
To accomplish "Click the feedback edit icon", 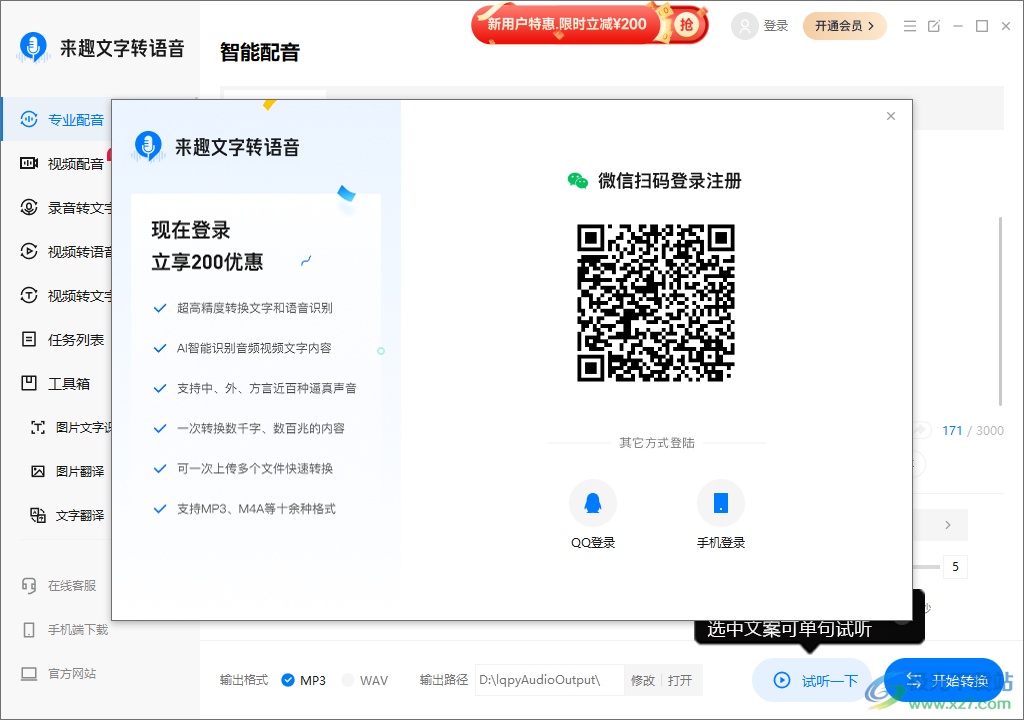I will pos(934,26).
